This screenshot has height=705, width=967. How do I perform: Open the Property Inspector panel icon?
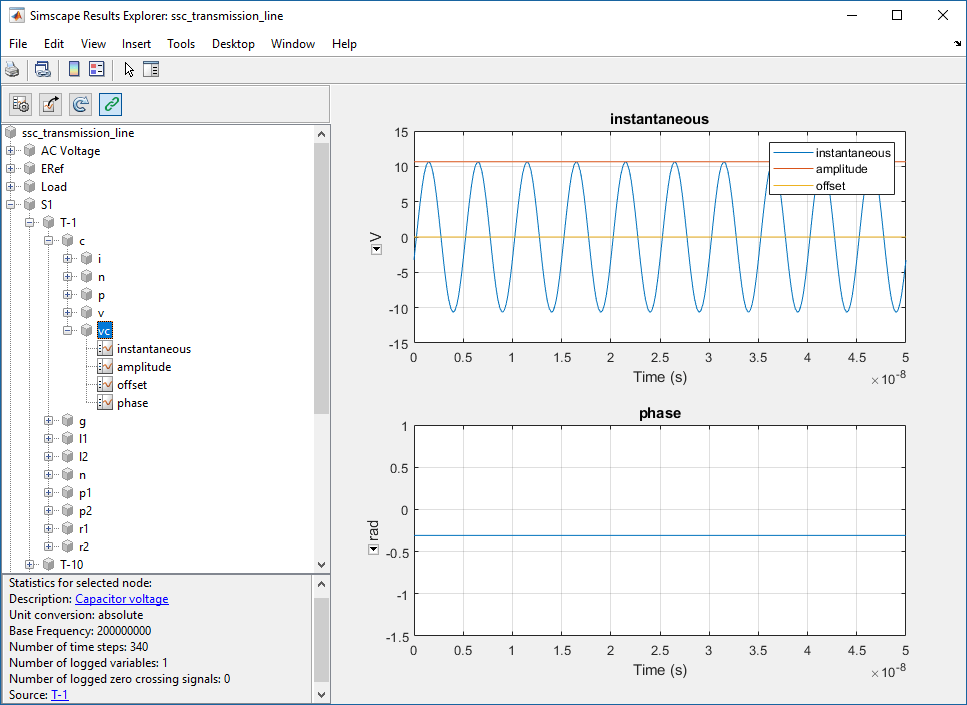[151, 69]
